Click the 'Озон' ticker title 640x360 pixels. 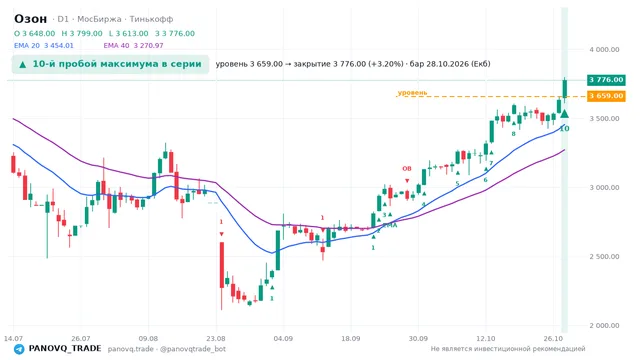(x=31, y=19)
